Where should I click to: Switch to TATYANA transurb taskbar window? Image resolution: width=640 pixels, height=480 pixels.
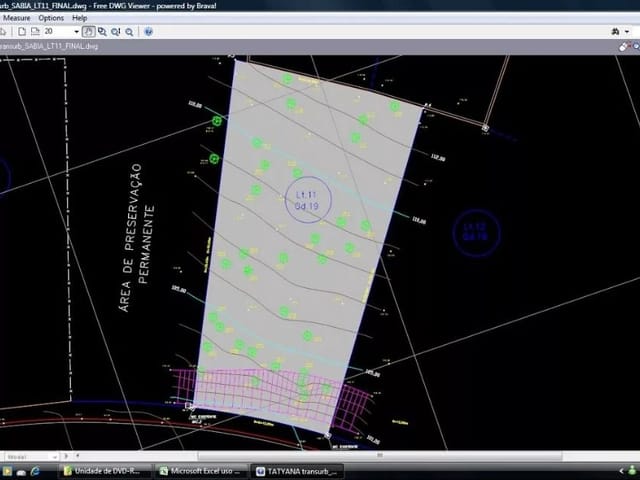(x=297, y=471)
